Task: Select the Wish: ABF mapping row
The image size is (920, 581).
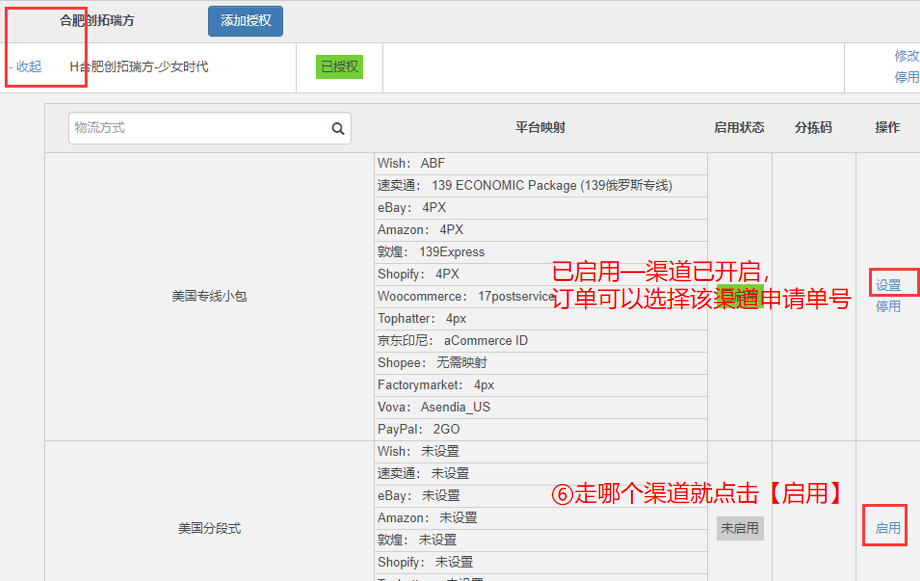Action: pyautogui.click(x=541, y=163)
